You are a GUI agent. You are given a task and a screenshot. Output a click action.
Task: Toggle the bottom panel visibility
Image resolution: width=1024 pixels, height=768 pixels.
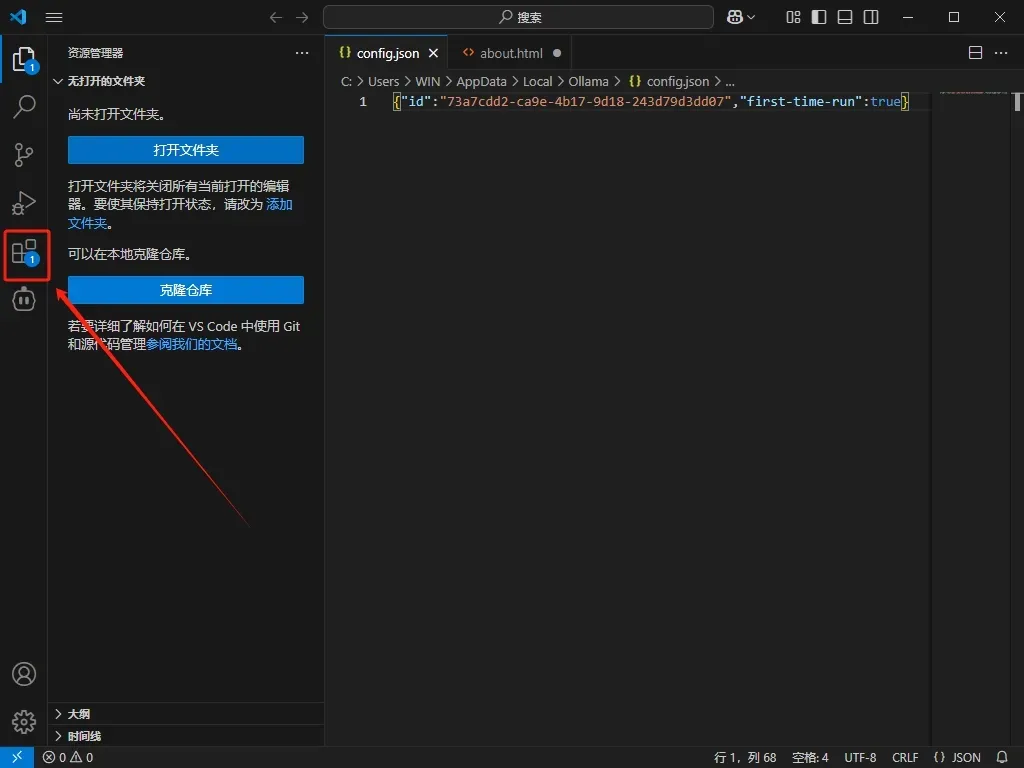click(845, 18)
